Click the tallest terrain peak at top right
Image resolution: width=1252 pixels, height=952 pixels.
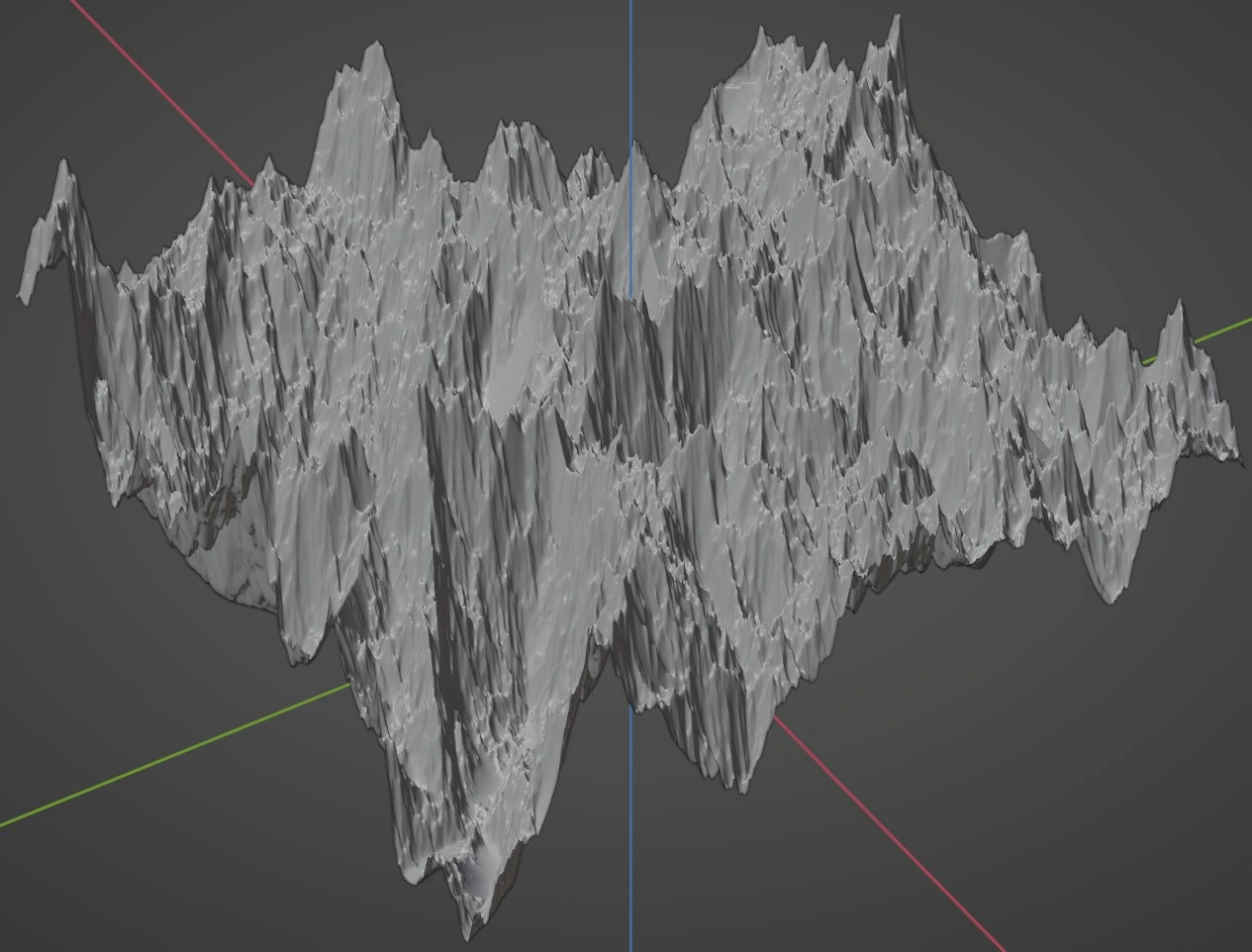[x=896, y=22]
